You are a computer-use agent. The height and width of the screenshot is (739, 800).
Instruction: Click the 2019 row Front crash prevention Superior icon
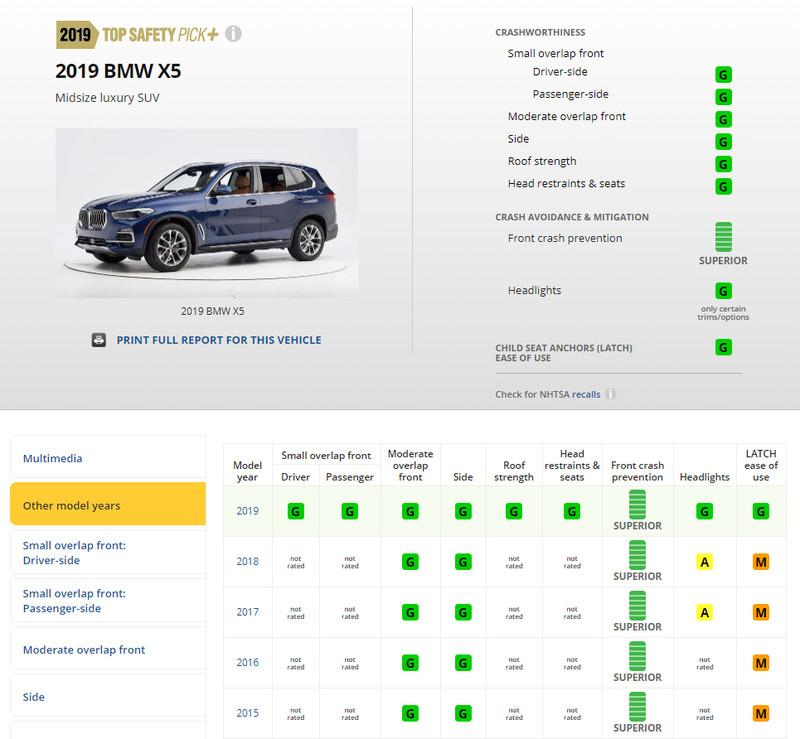pos(637,504)
